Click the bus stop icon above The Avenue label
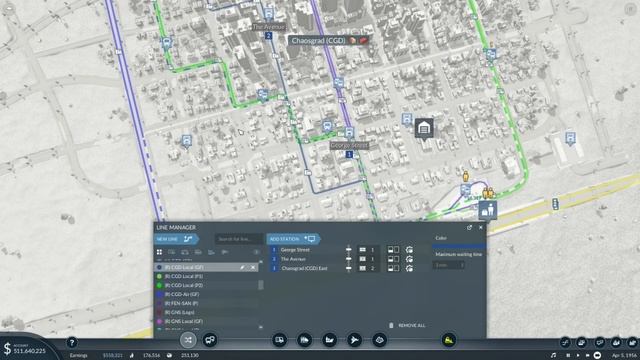Image resolution: width=640 pixels, height=360 pixels. point(269,14)
